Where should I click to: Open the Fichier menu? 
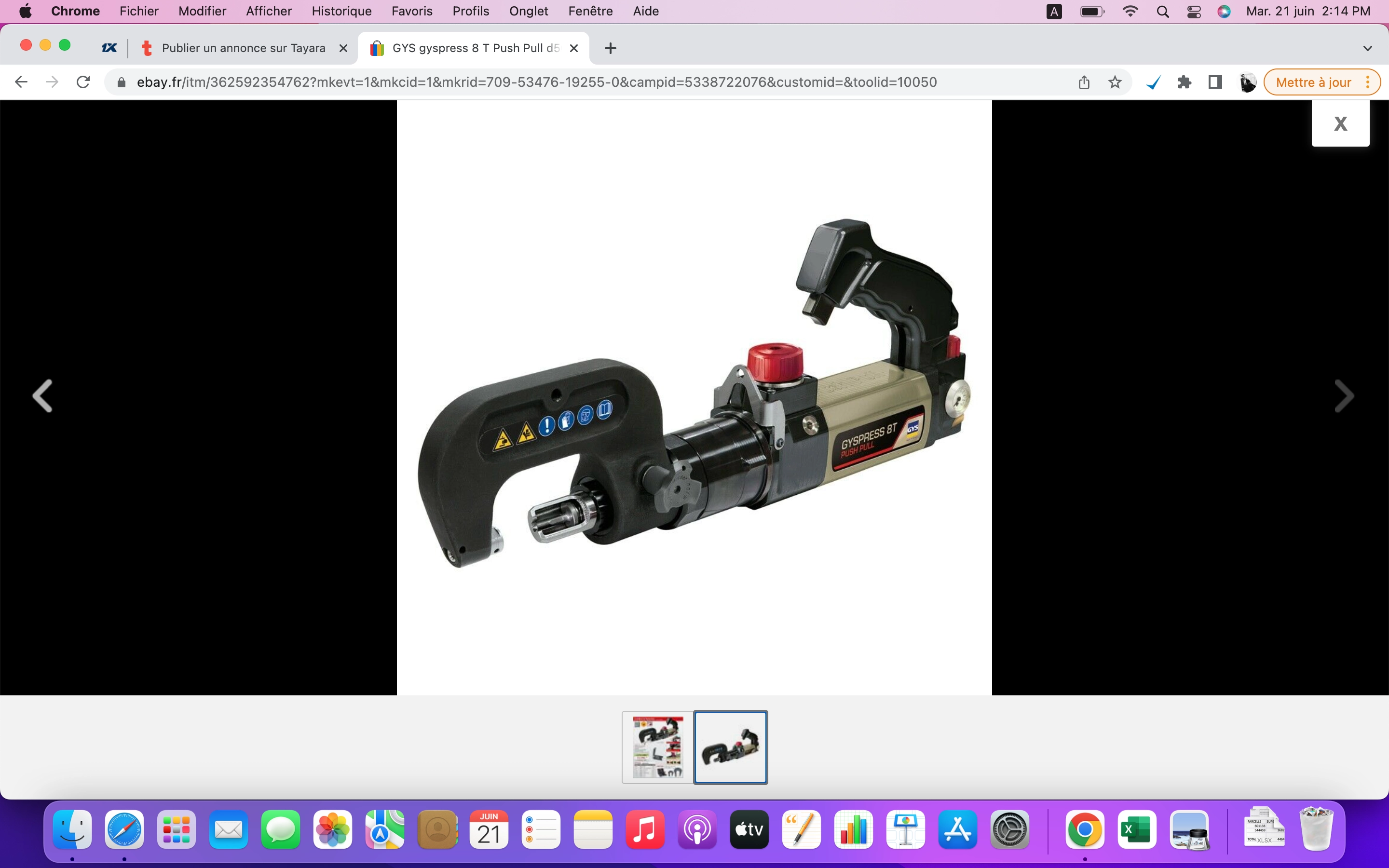tap(139, 11)
